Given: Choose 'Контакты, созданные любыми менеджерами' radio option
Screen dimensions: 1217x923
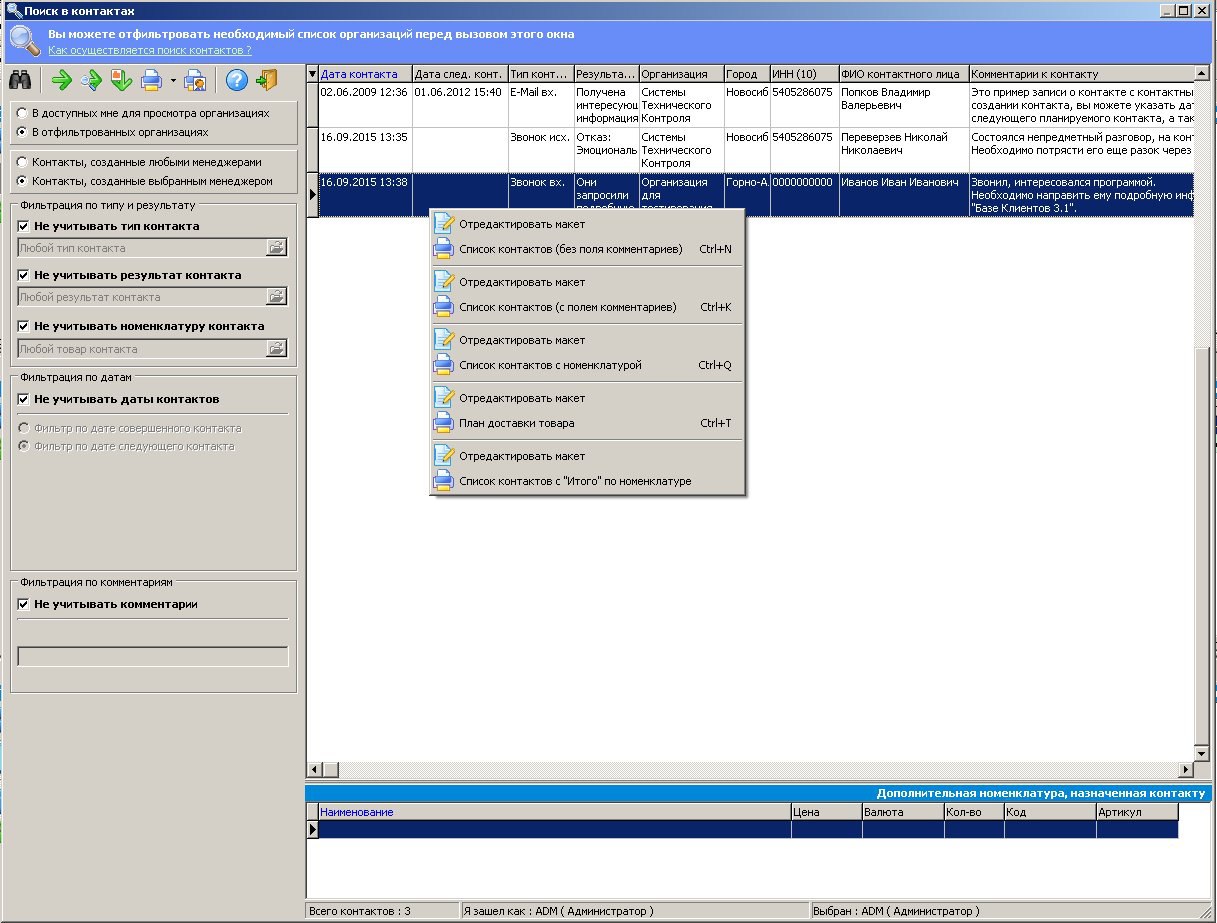Looking at the screenshot, I should click(x=22, y=162).
